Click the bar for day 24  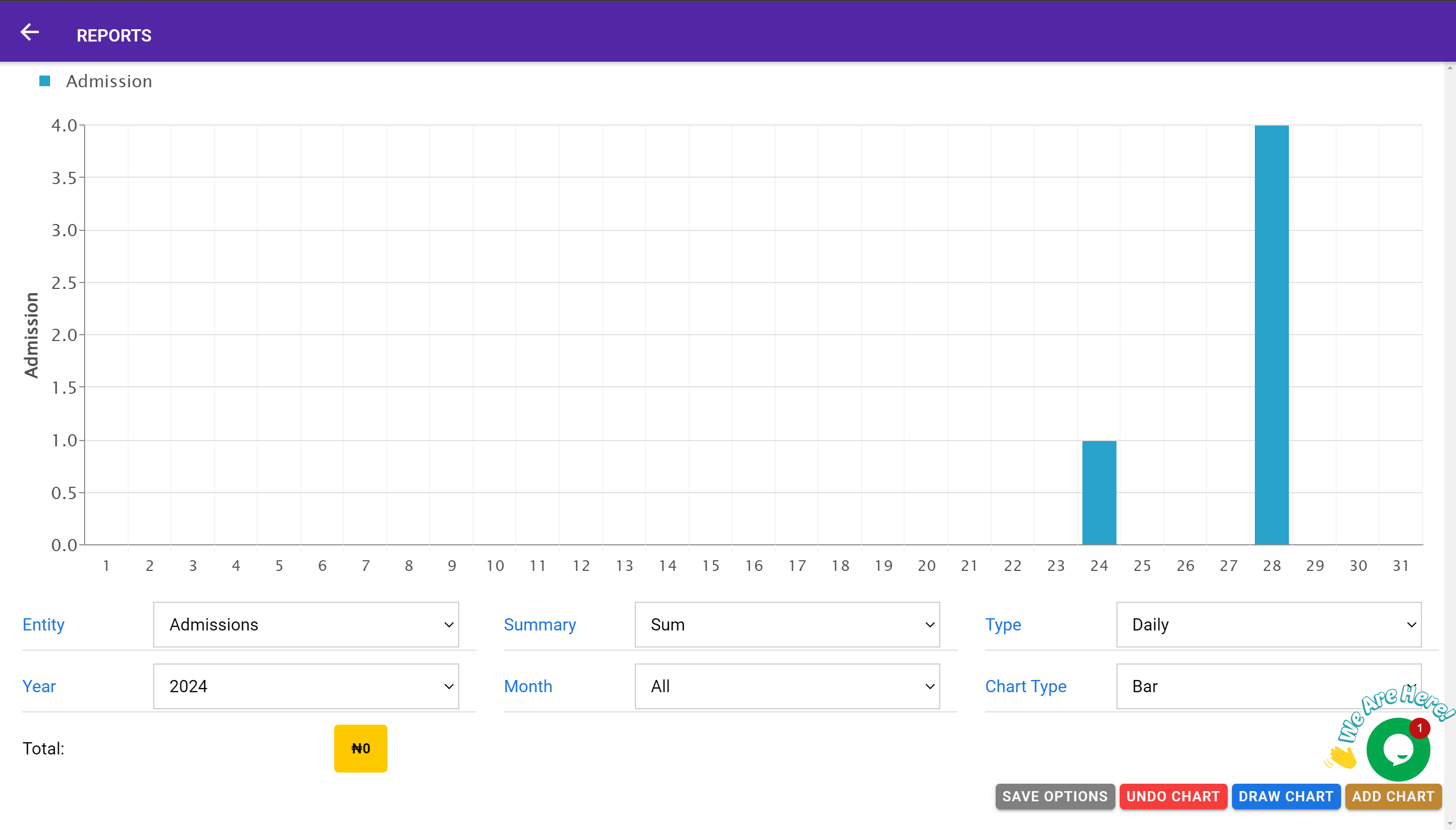pyautogui.click(x=1099, y=493)
